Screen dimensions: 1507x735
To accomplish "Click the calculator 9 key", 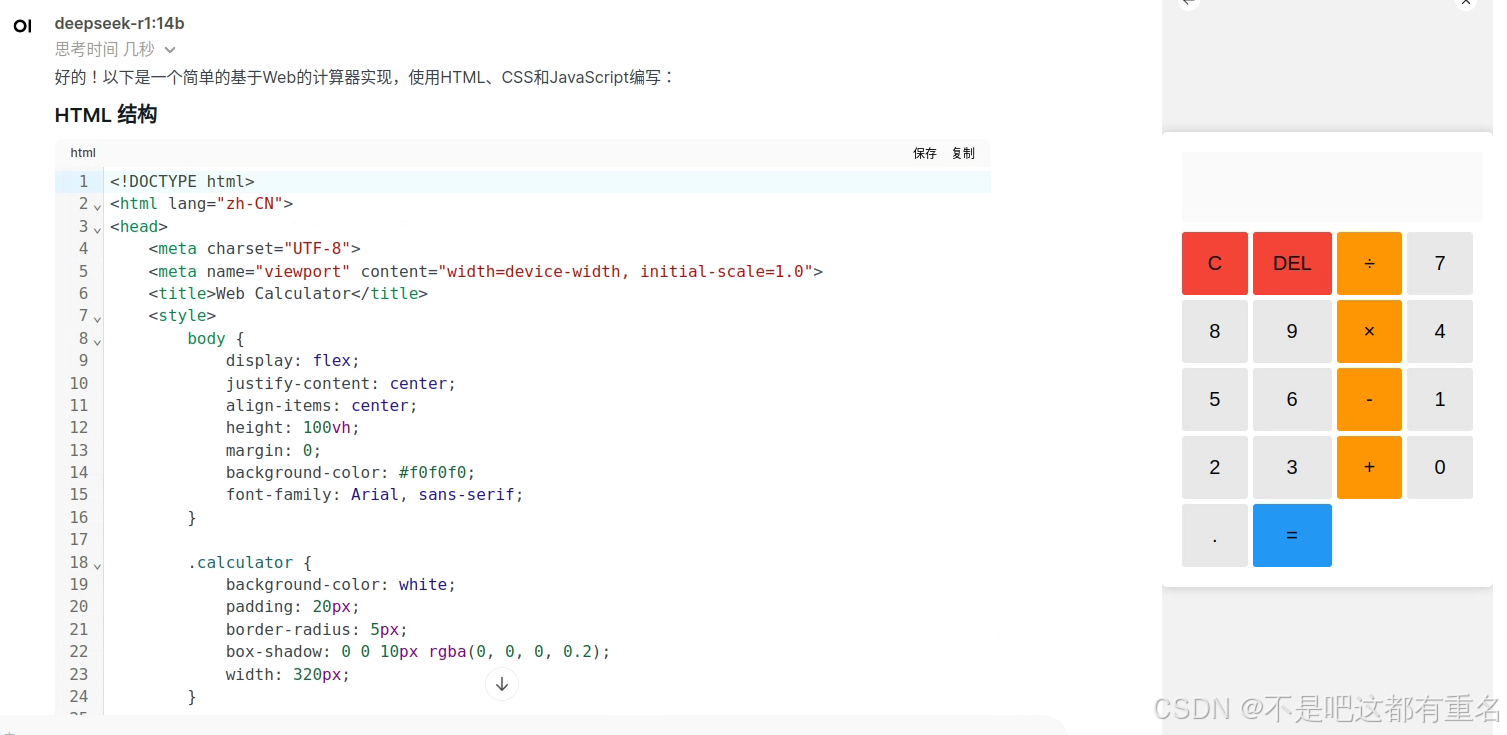I will click(1292, 331).
